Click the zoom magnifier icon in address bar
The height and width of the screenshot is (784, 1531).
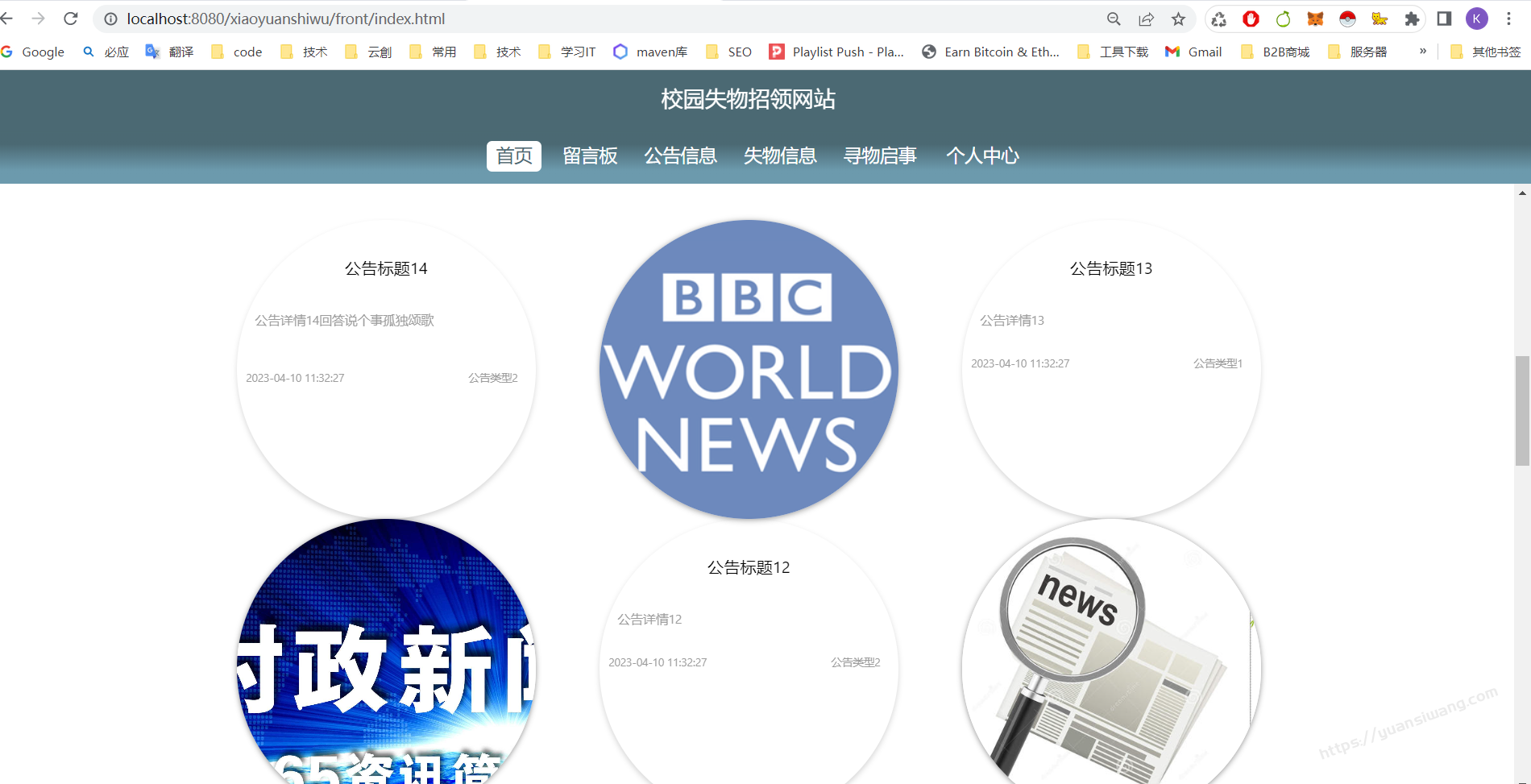[x=1114, y=19]
